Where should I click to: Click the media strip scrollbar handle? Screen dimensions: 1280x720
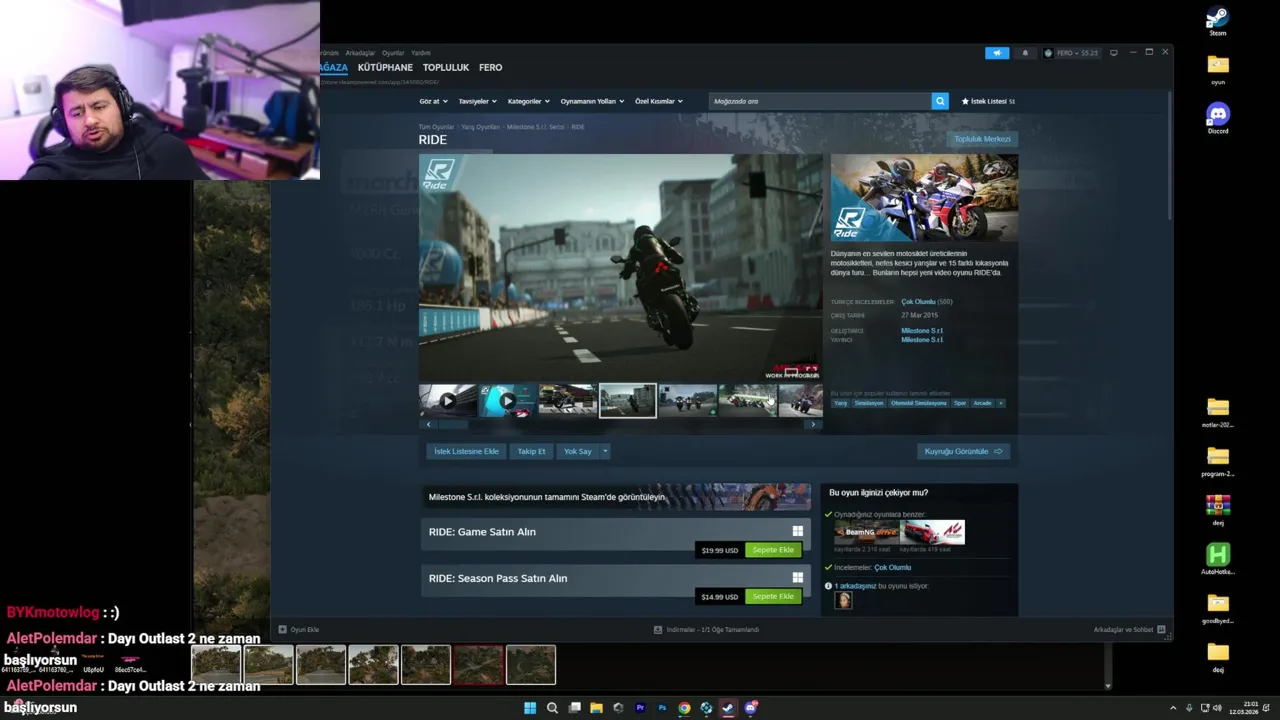coord(455,424)
